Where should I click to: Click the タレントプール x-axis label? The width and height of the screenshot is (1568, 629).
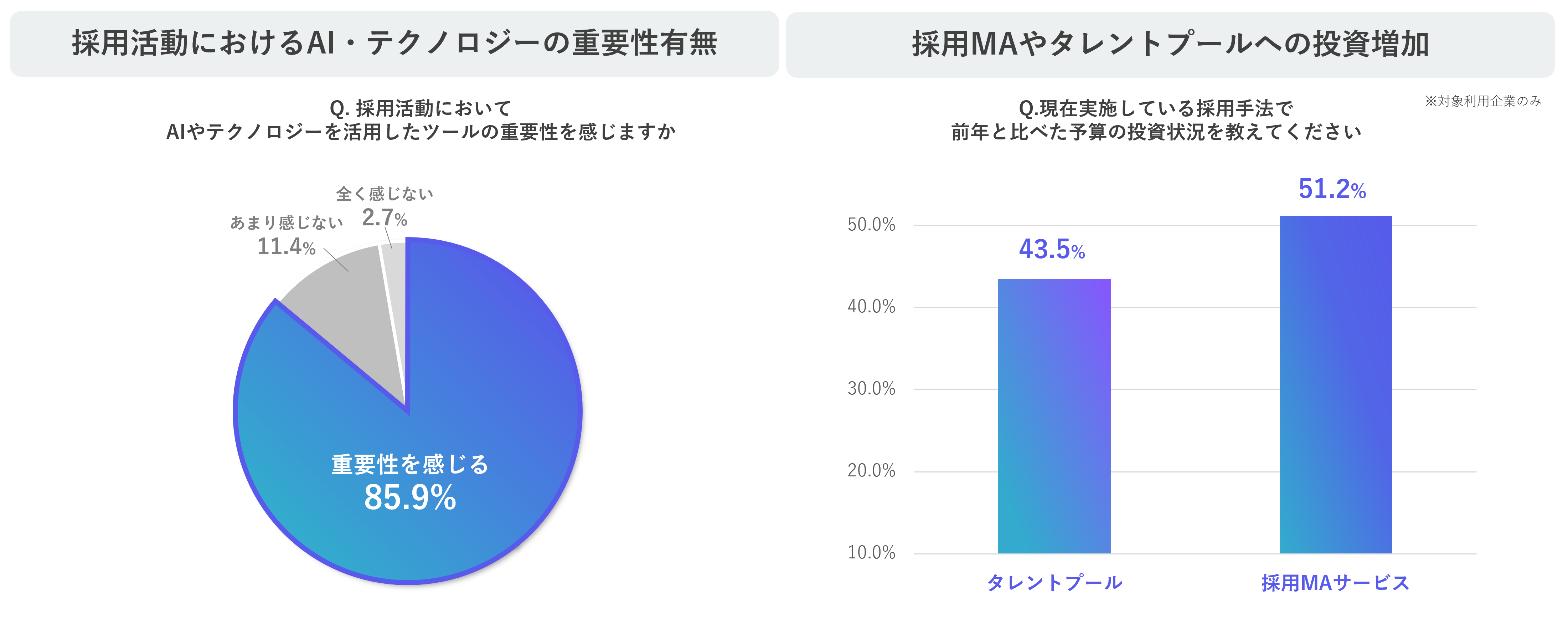pyautogui.click(x=1054, y=583)
